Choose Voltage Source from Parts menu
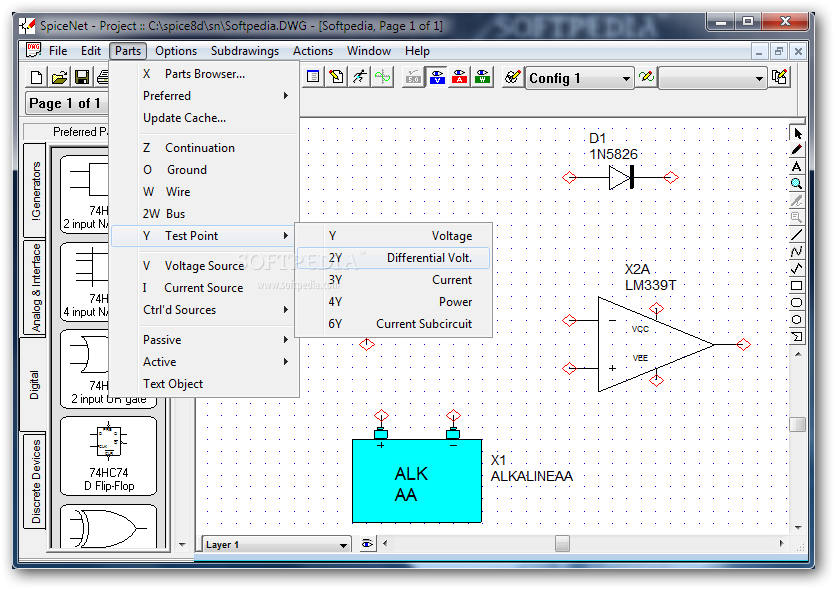This screenshot has height=589, width=835. [x=204, y=266]
